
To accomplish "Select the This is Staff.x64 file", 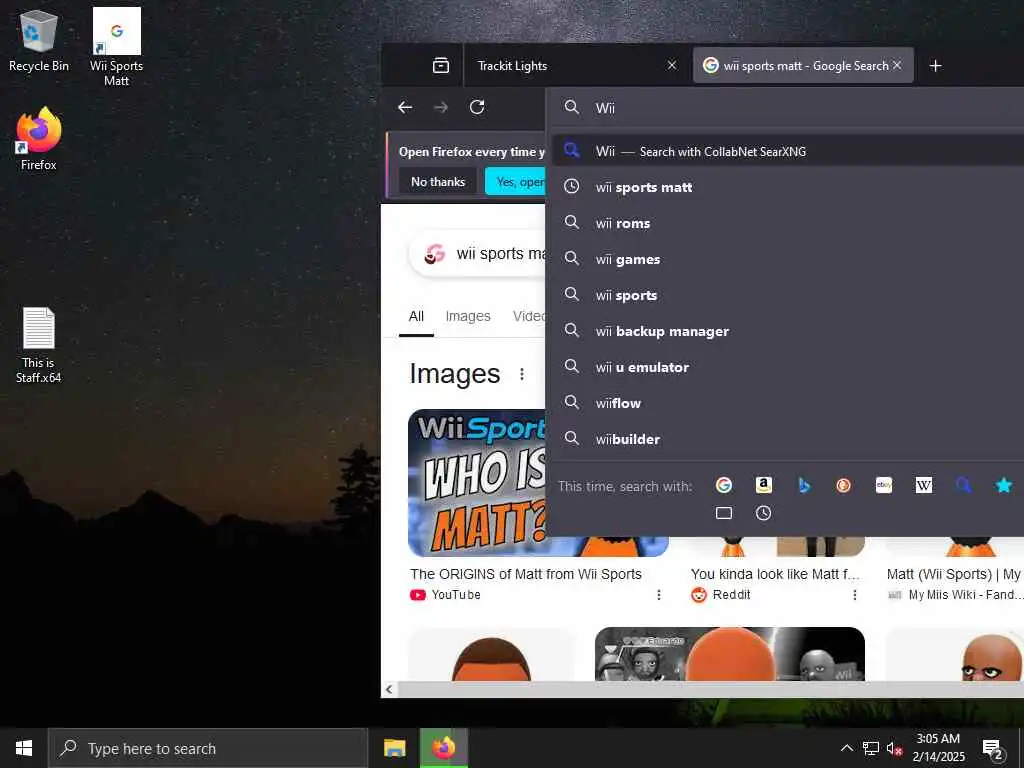I will [39, 345].
